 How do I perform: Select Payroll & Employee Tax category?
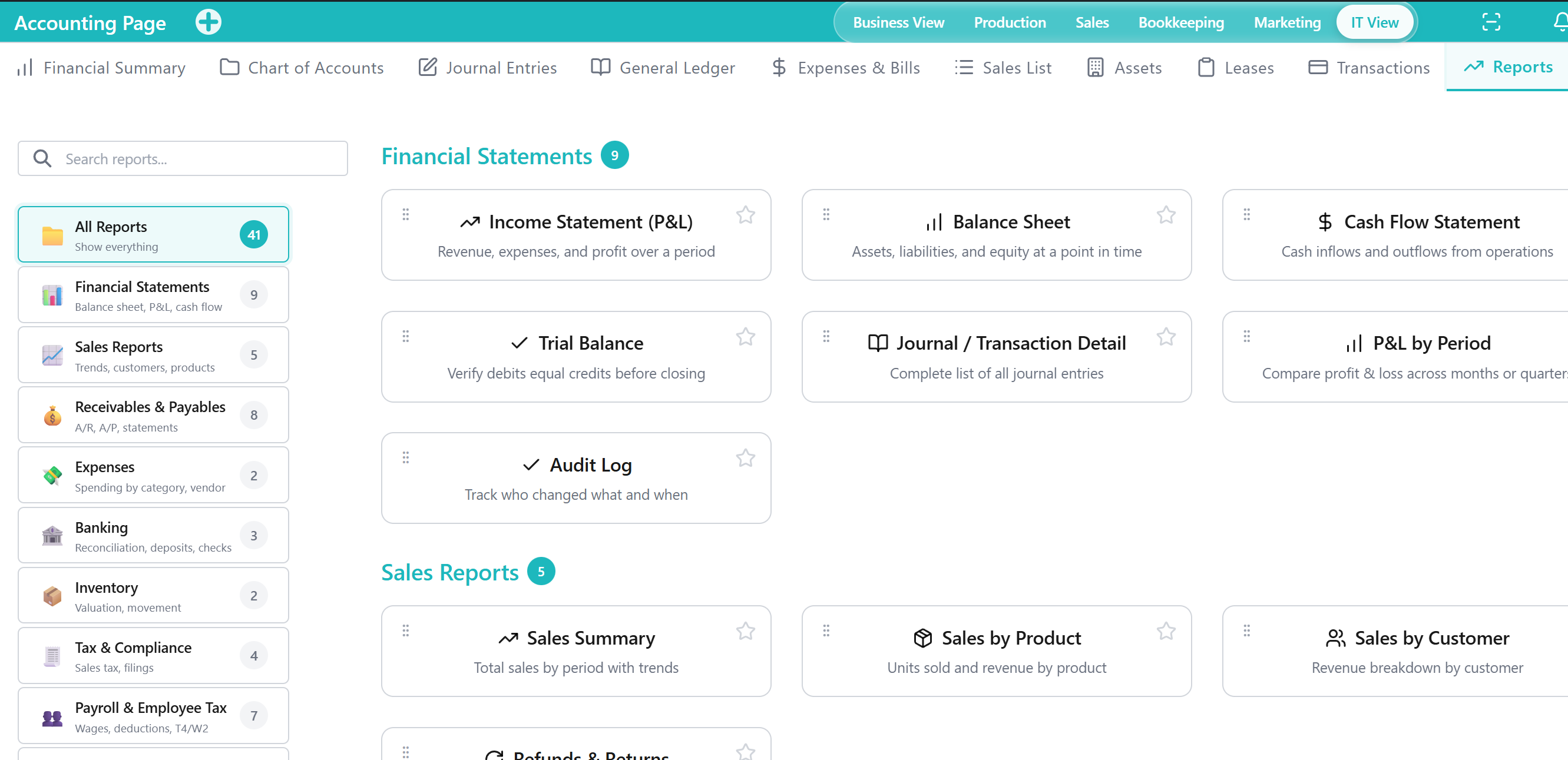[153, 716]
